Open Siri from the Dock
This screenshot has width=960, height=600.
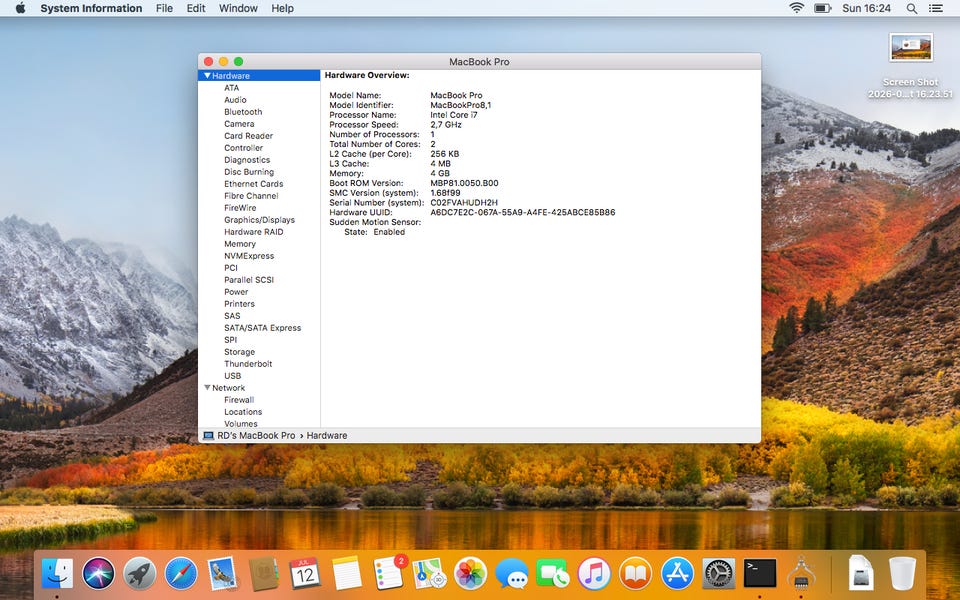pos(98,574)
